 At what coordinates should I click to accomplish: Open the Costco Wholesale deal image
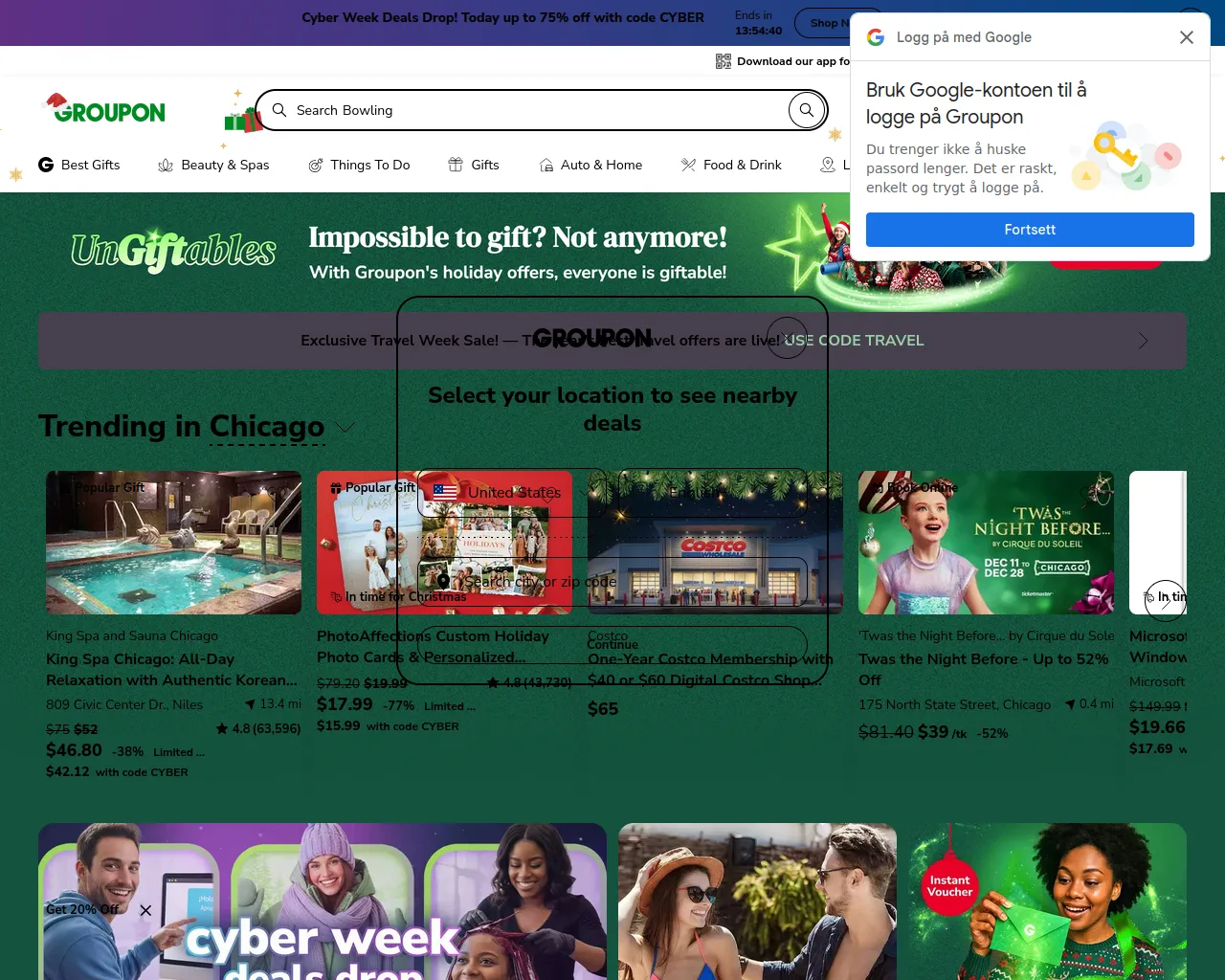point(715,543)
